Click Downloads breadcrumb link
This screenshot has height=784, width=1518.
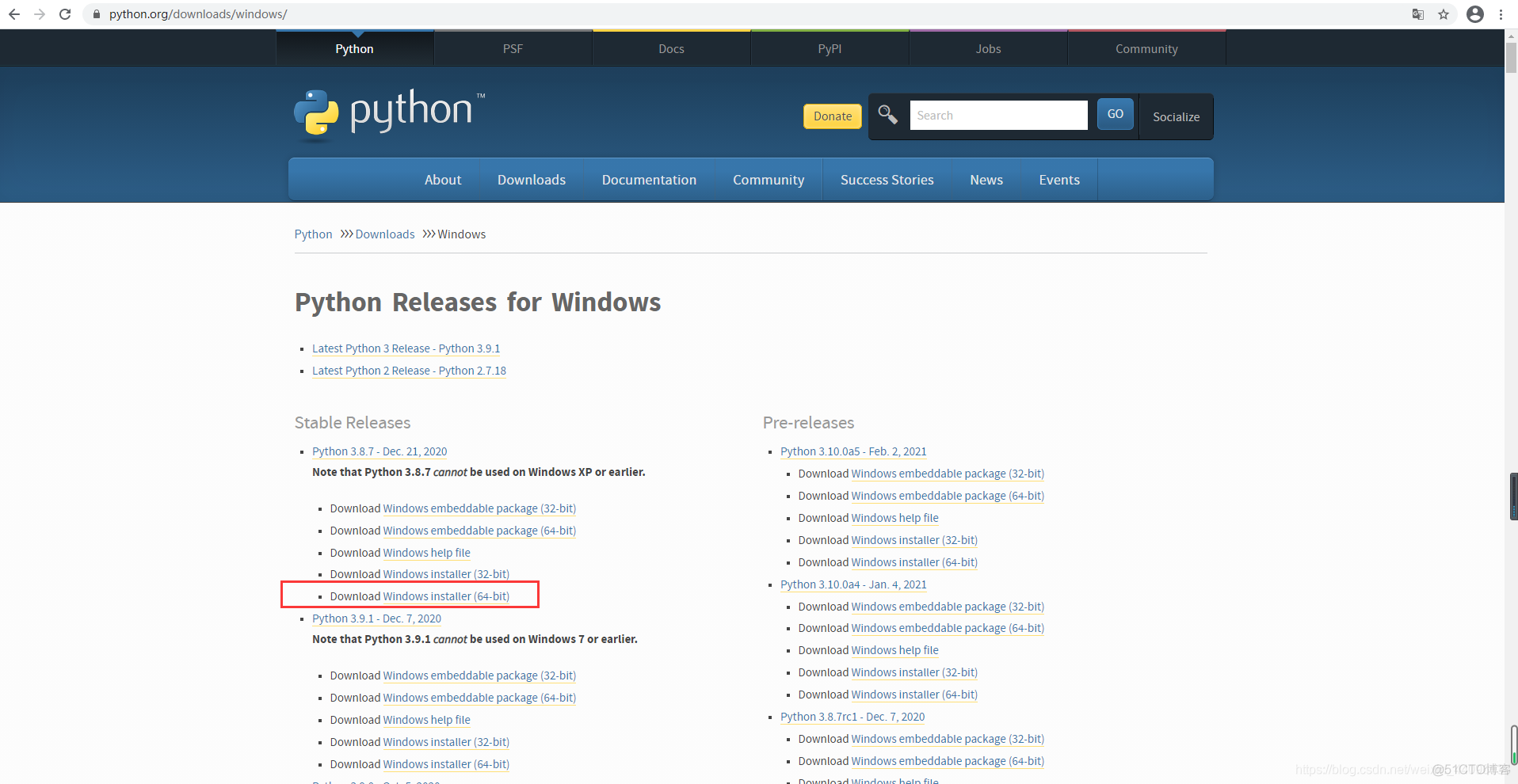coord(385,234)
